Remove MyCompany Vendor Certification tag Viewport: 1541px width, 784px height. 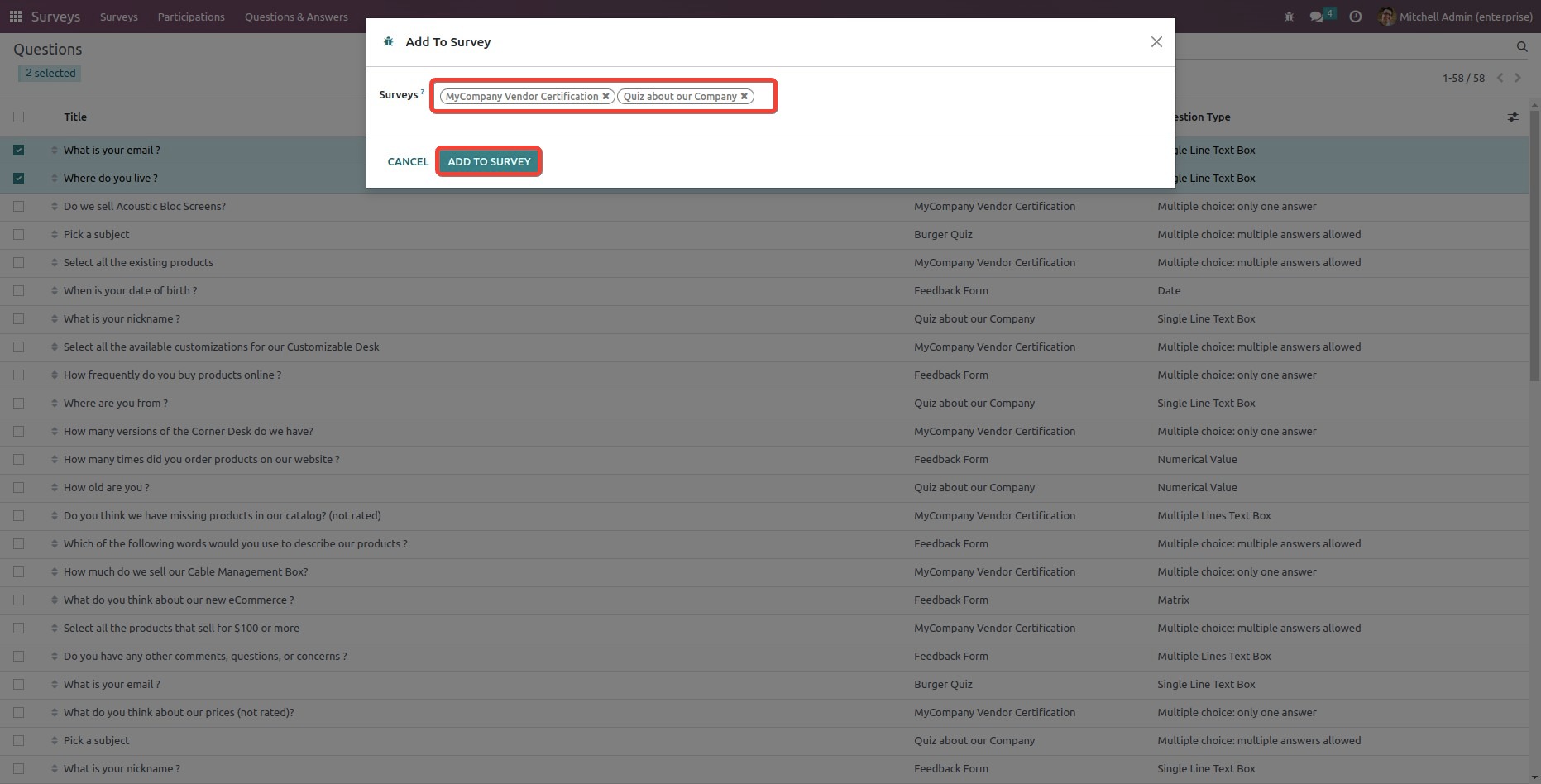coord(605,97)
